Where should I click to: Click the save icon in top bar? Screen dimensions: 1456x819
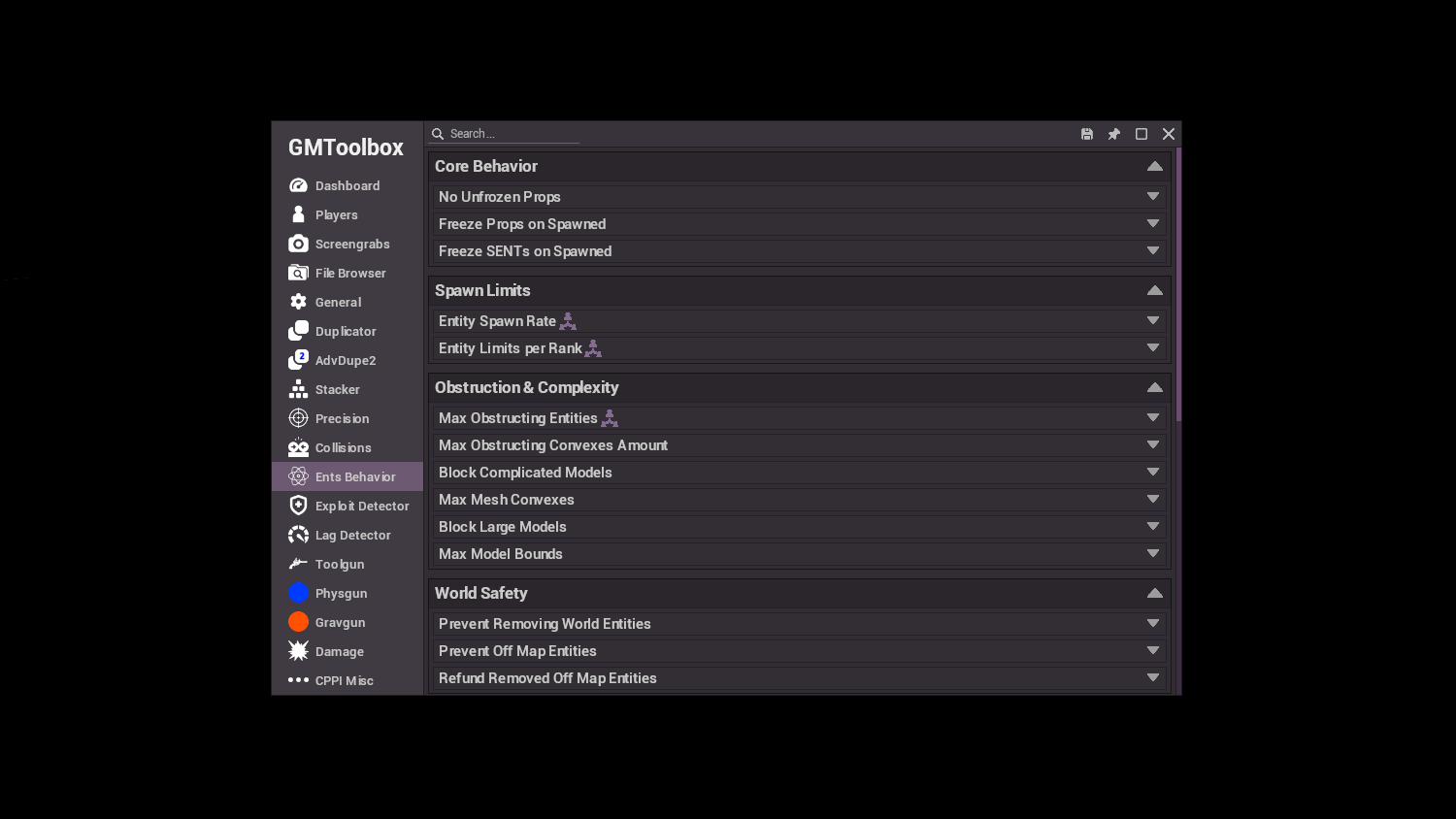[x=1087, y=134]
